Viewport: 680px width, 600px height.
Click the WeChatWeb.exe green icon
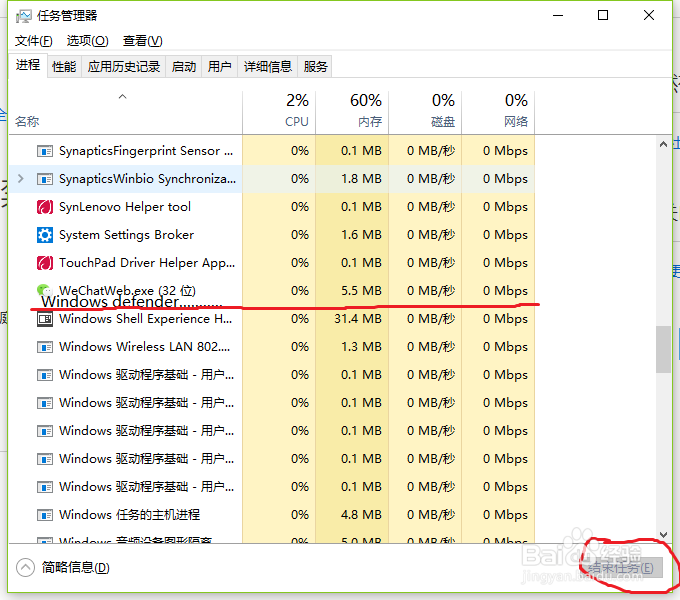tap(44, 290)
